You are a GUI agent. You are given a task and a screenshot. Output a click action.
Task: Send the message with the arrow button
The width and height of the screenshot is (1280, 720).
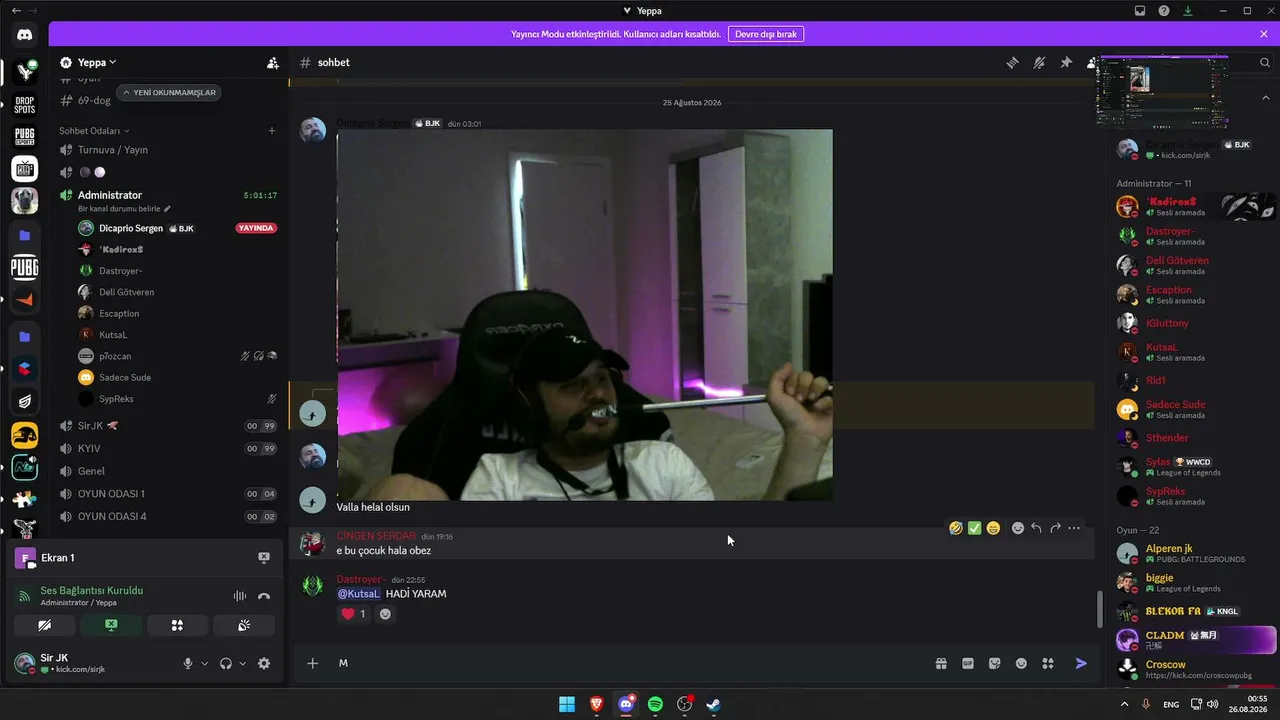pos(1081,663)
